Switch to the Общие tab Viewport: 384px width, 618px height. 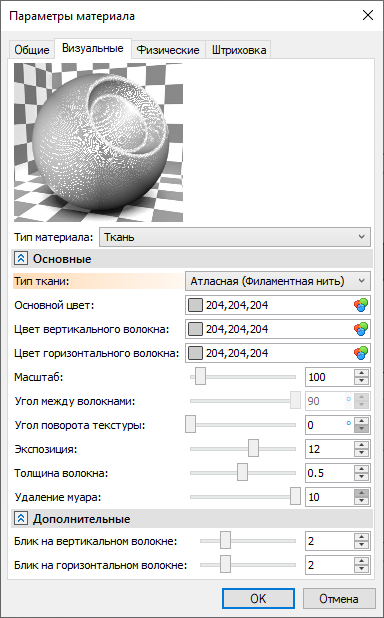[32, 50]
